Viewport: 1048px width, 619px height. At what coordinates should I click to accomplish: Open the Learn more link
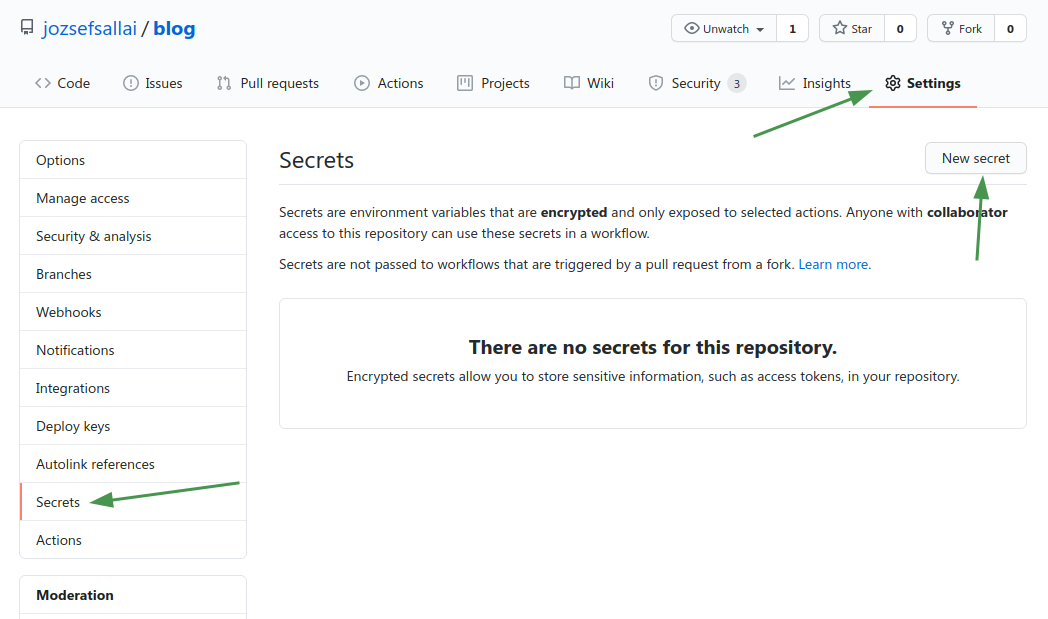point(832,264)
